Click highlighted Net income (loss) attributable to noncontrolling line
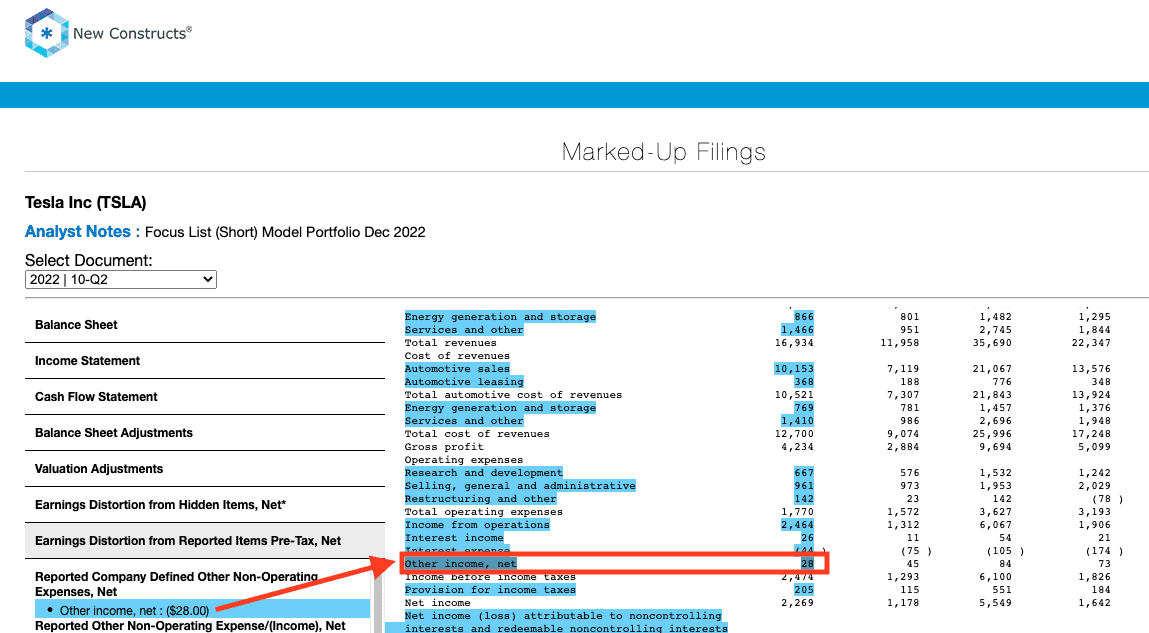The height and width of the screenshot is (633, 1149). [563, 615]
